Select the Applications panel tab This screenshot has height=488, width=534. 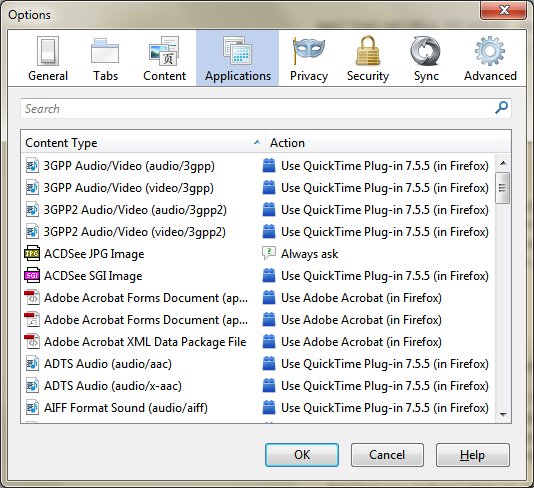[238, 58]
